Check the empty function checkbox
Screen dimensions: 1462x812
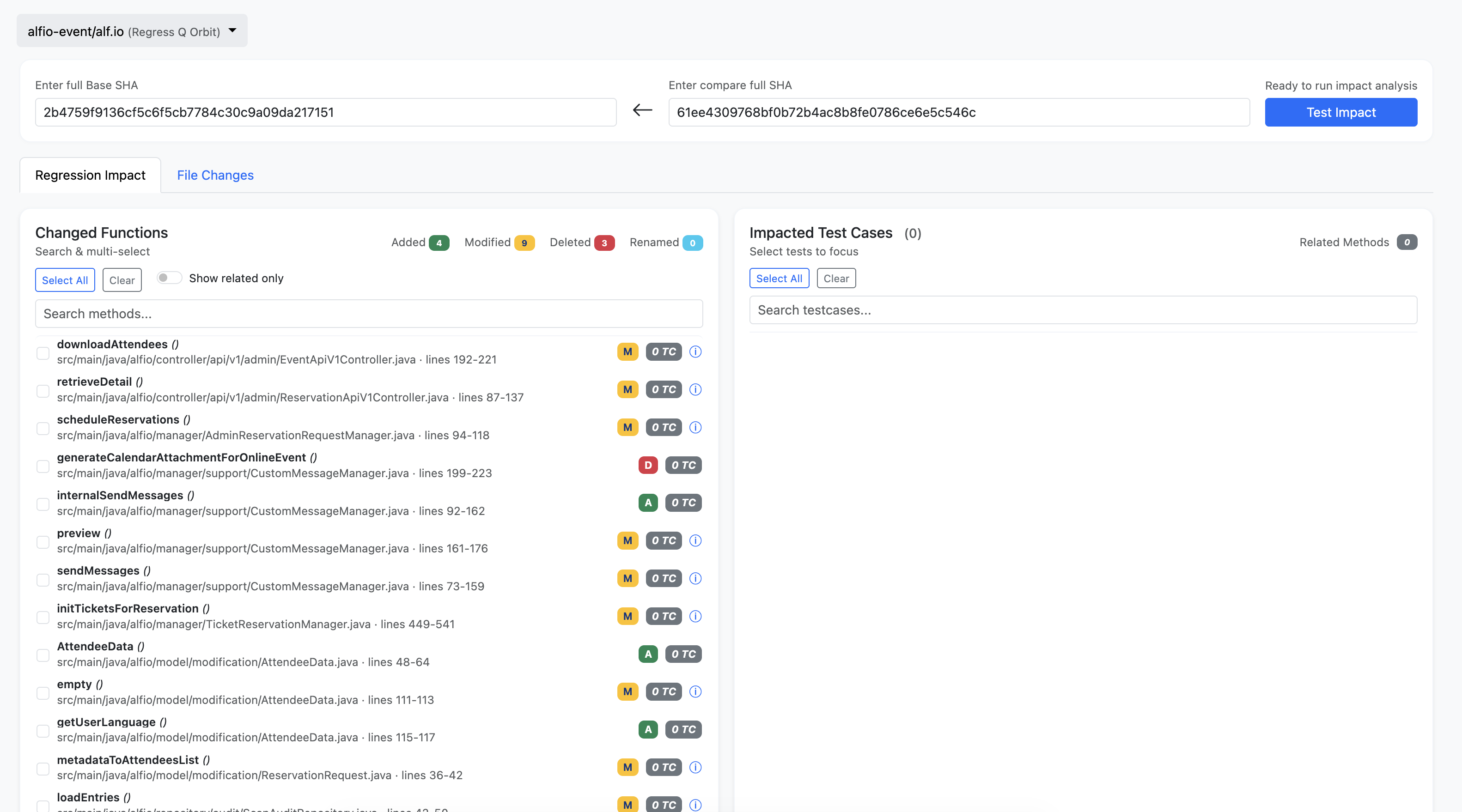pos(43,693)
